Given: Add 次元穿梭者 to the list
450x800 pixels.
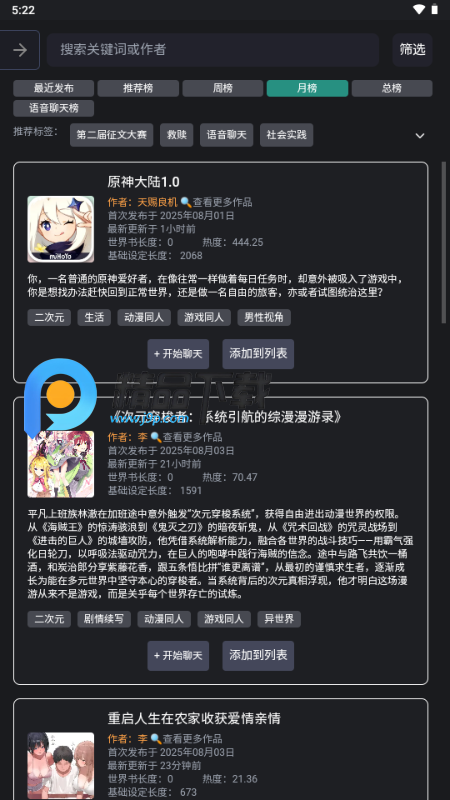Looking at the screenshot, I should (x=258, y=656).
